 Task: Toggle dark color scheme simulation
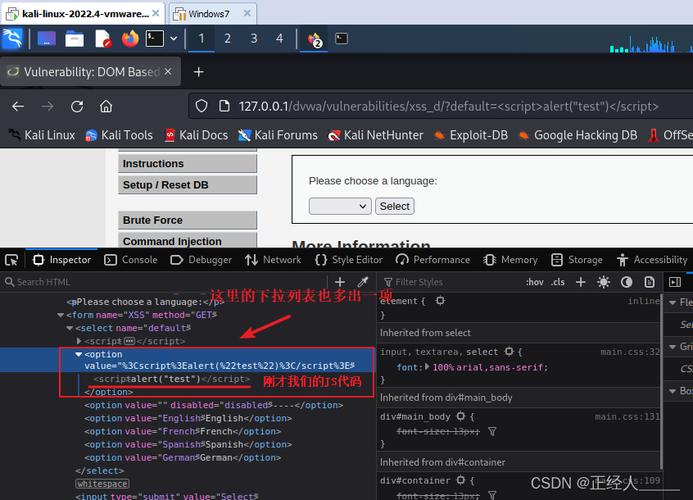point(626,282)
